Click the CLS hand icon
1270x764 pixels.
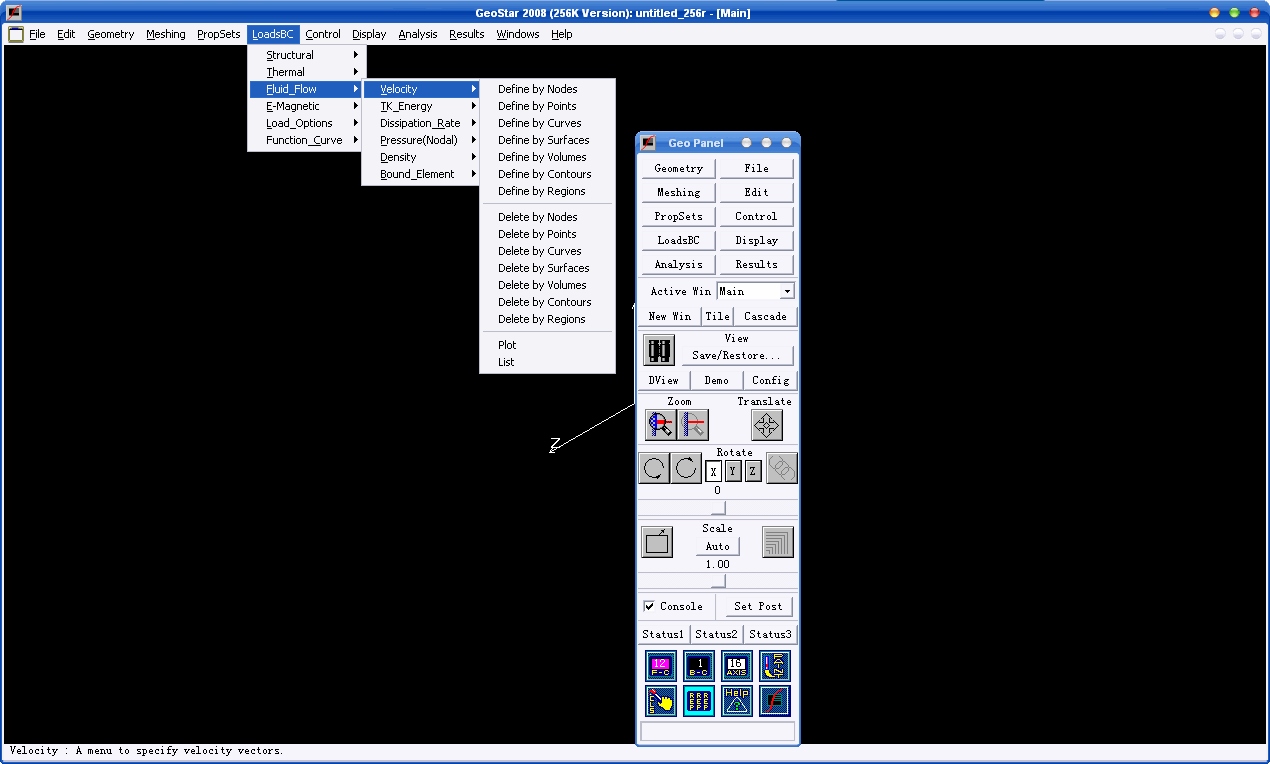661,701
